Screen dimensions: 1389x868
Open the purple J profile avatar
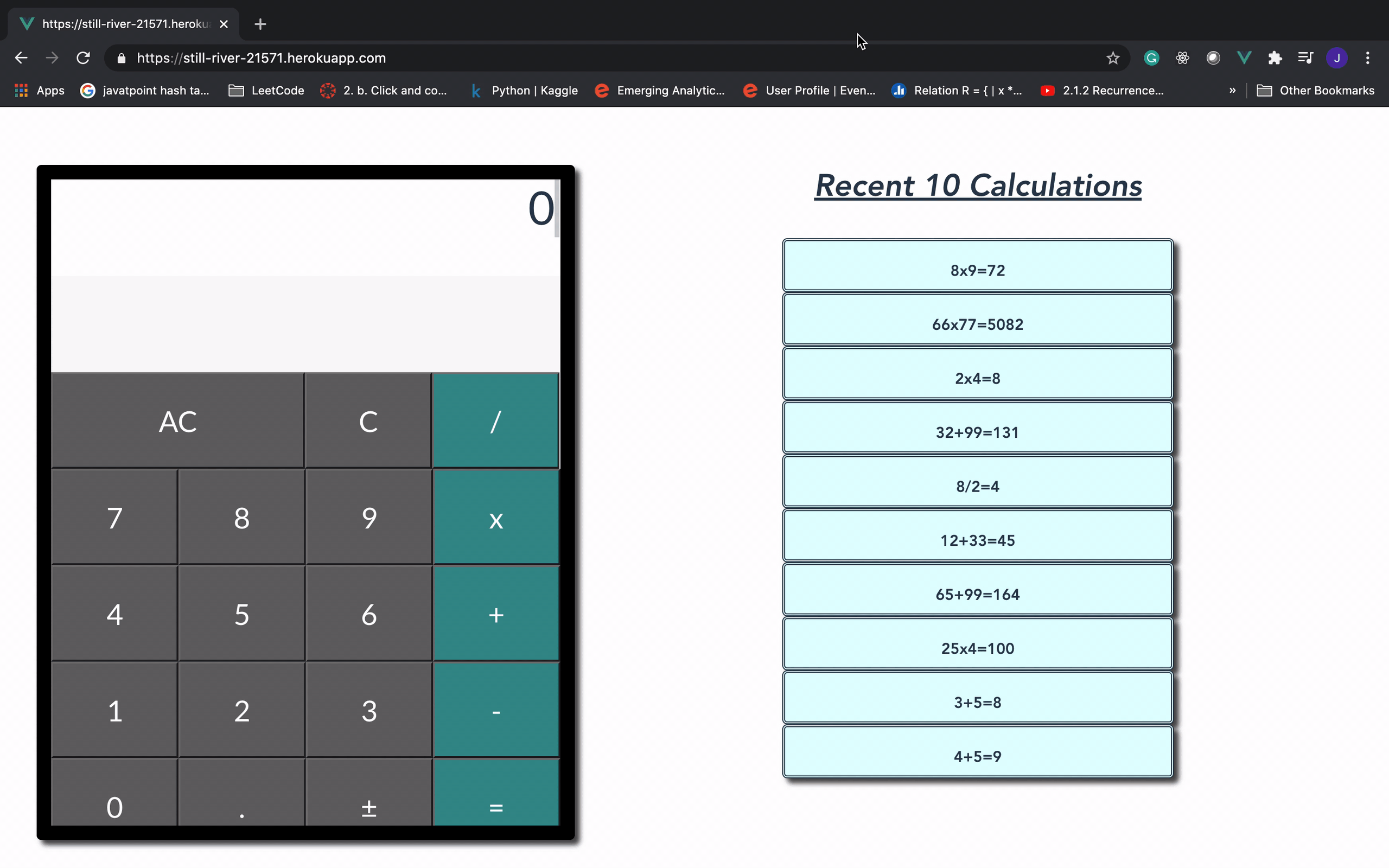click(1337, 58)
